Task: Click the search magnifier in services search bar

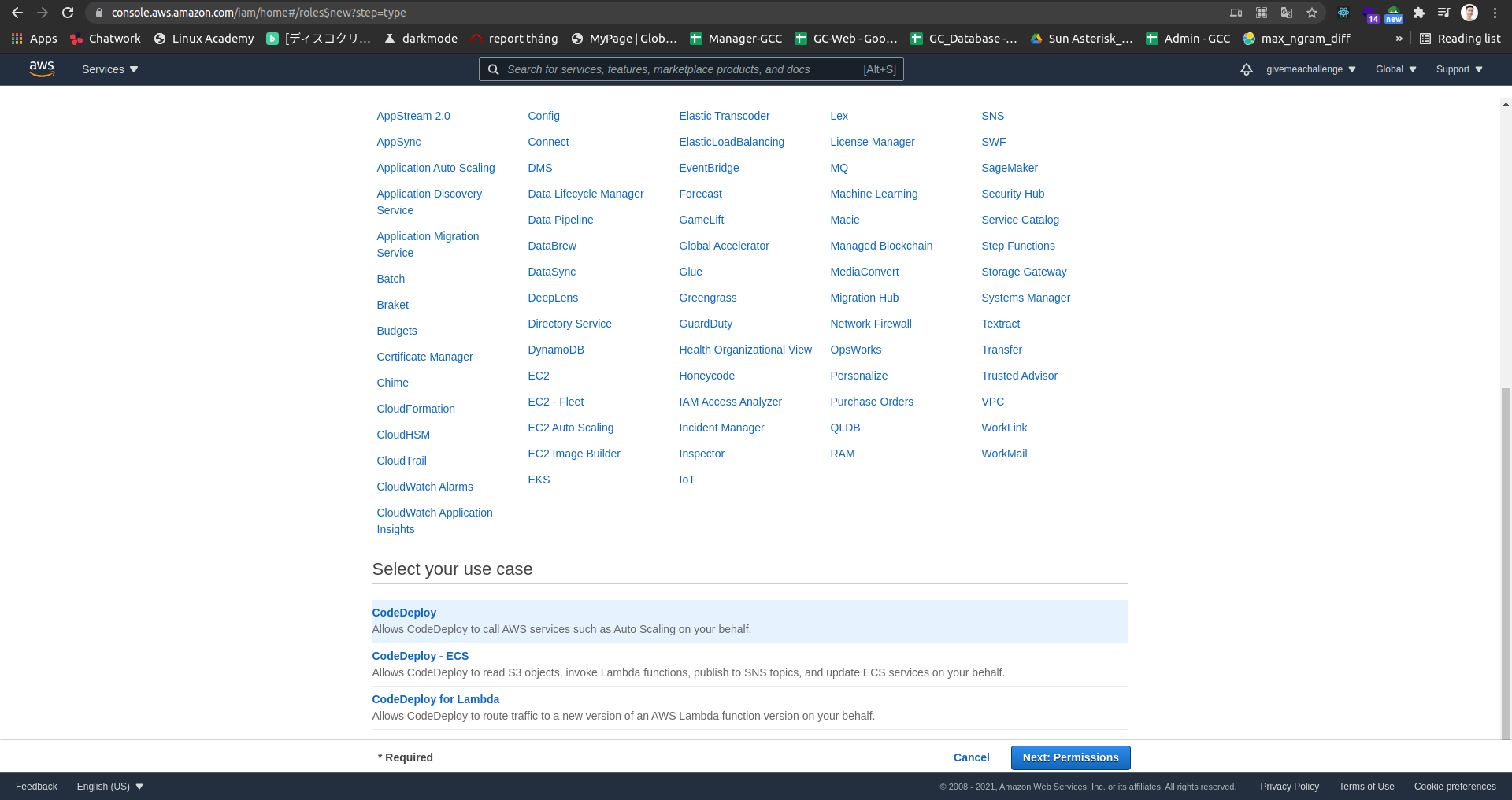Action: pyautogui.click(x=494, y=69)
